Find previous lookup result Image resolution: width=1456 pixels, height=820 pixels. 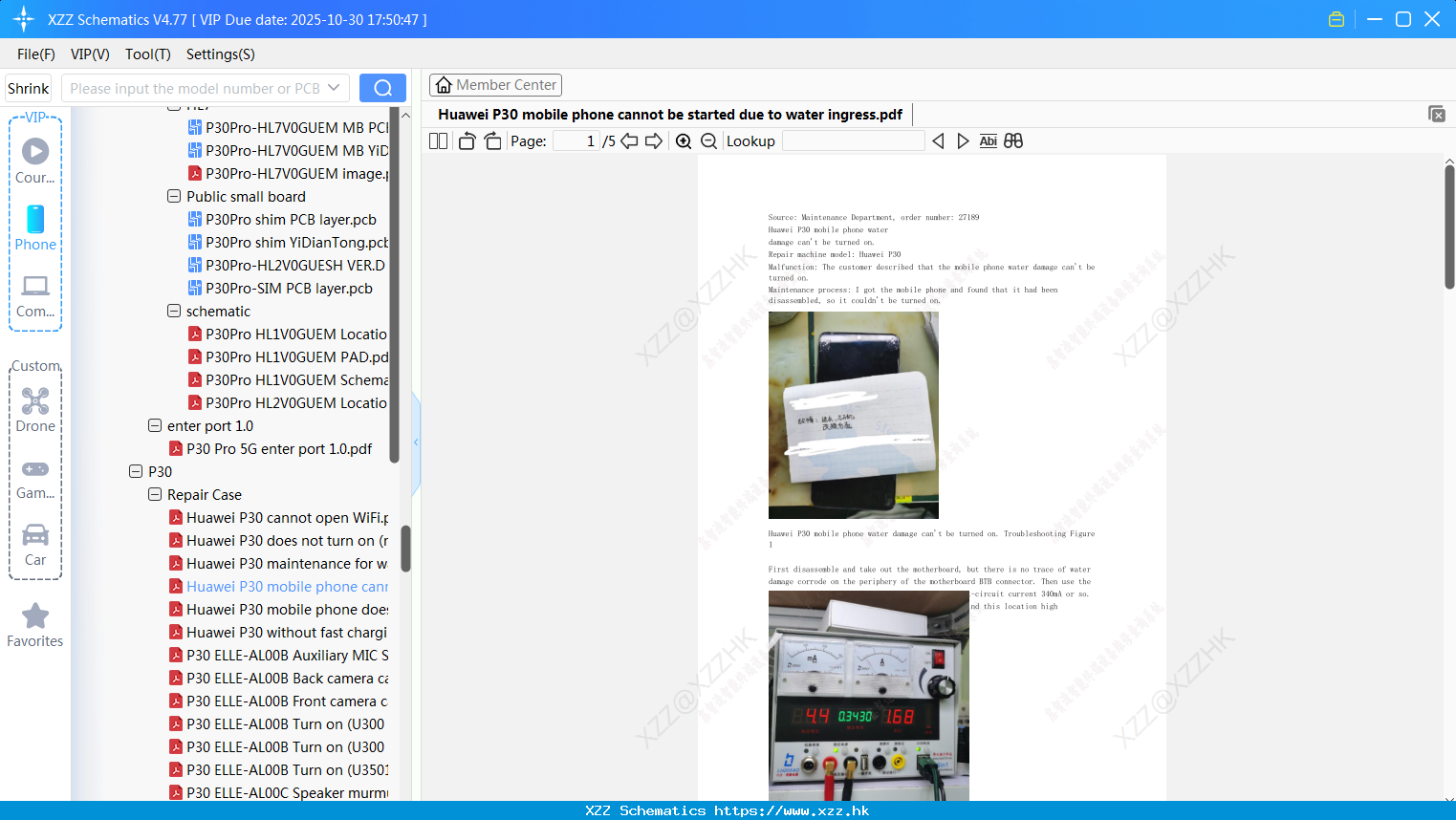(x=938, y=141)
